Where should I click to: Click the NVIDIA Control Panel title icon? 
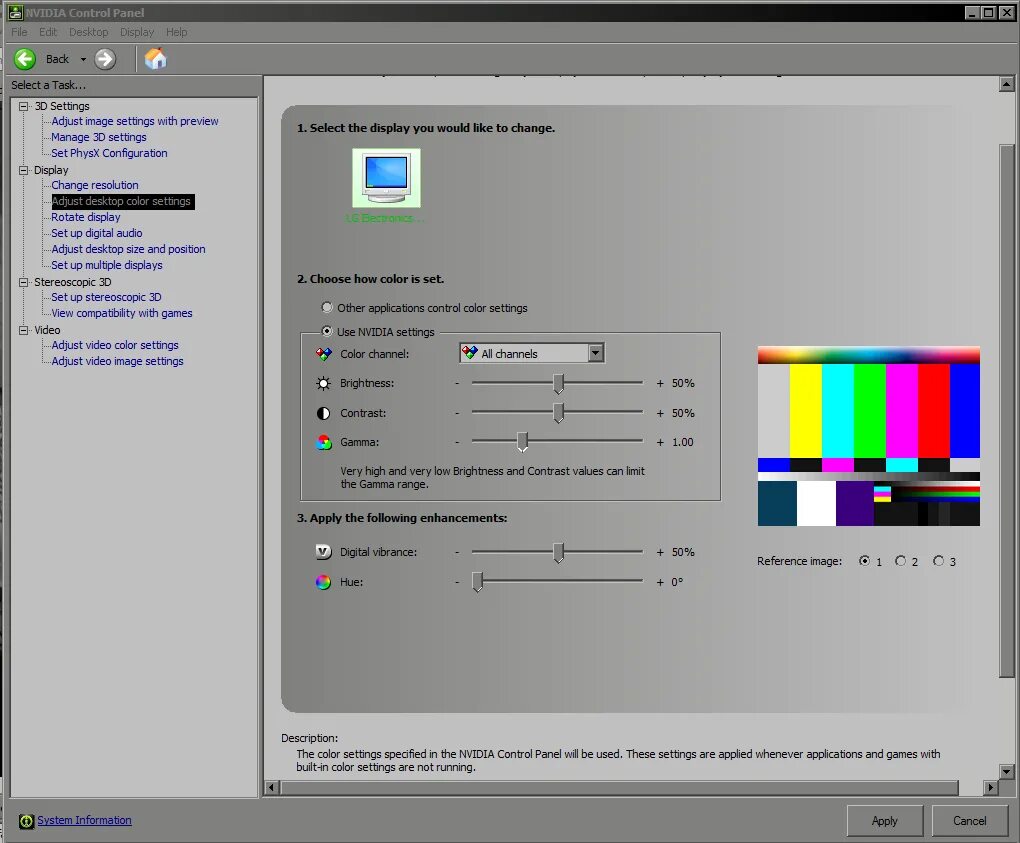pos(15,12)
